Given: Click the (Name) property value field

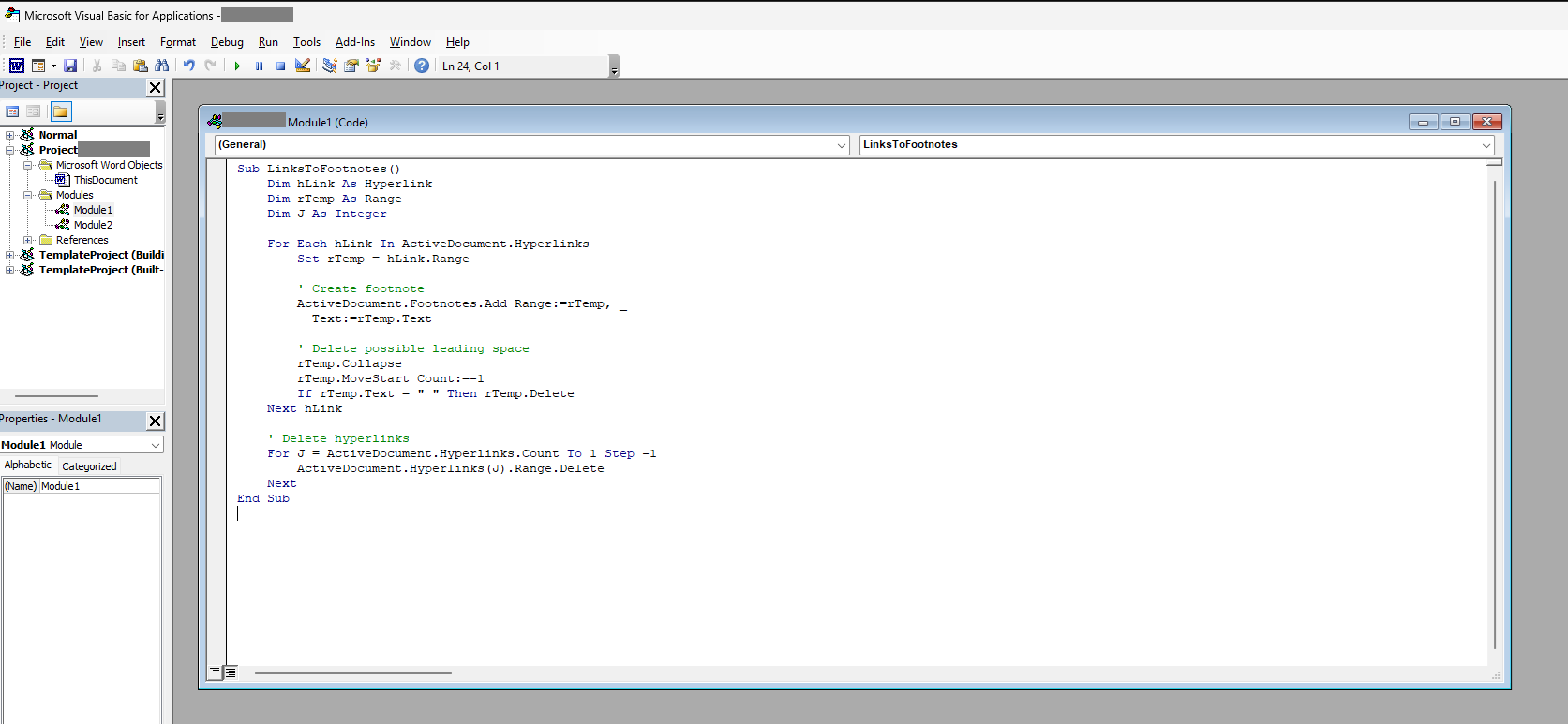Looking at the screenshot, I should click(x=99, y=486).
